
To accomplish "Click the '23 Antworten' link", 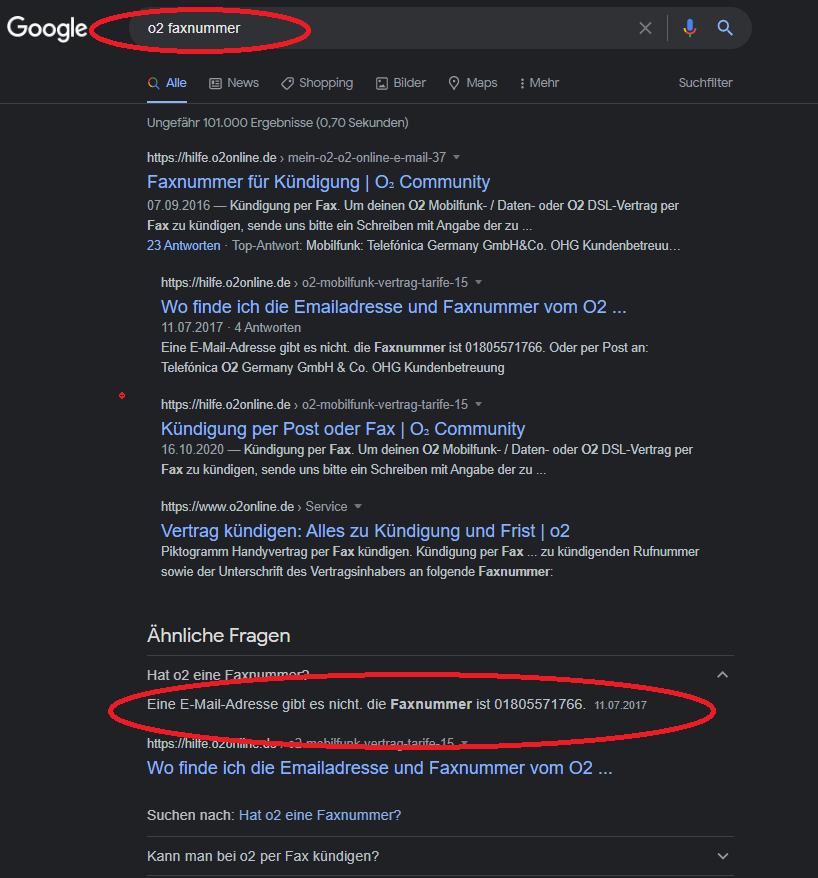I will [x=184, y=245].
